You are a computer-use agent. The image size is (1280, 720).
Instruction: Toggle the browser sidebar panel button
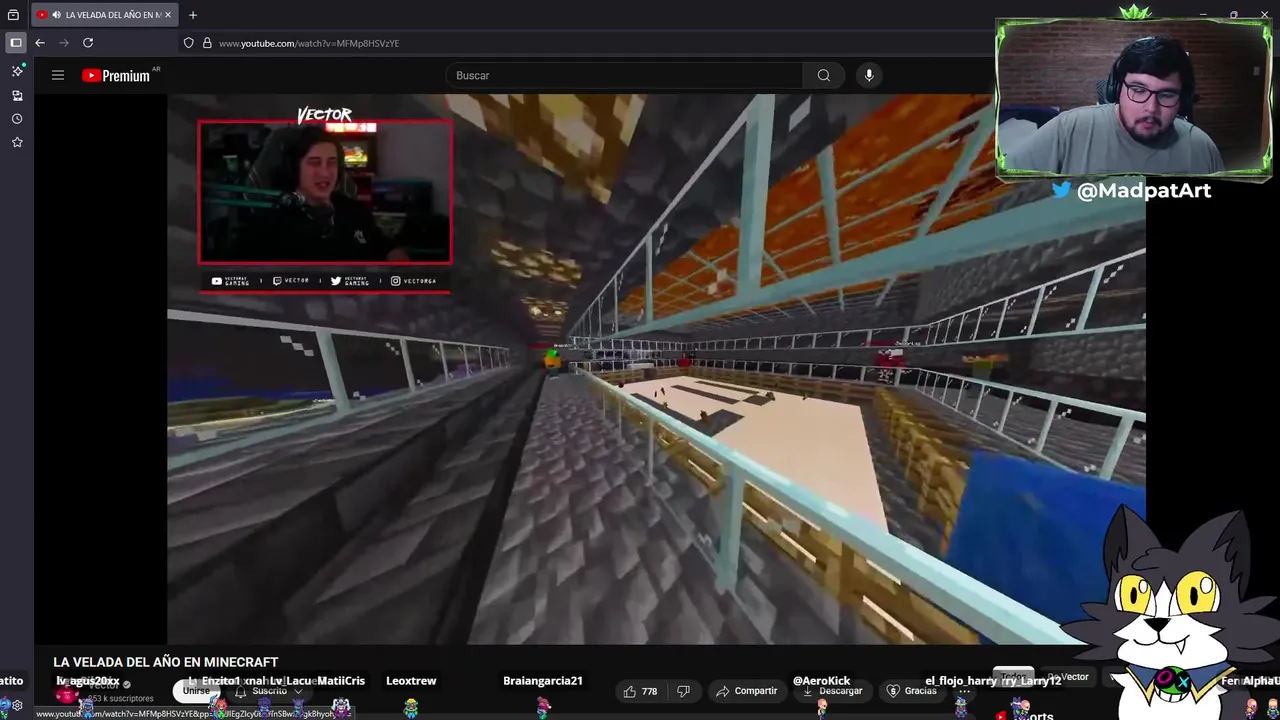pos(15,43)
